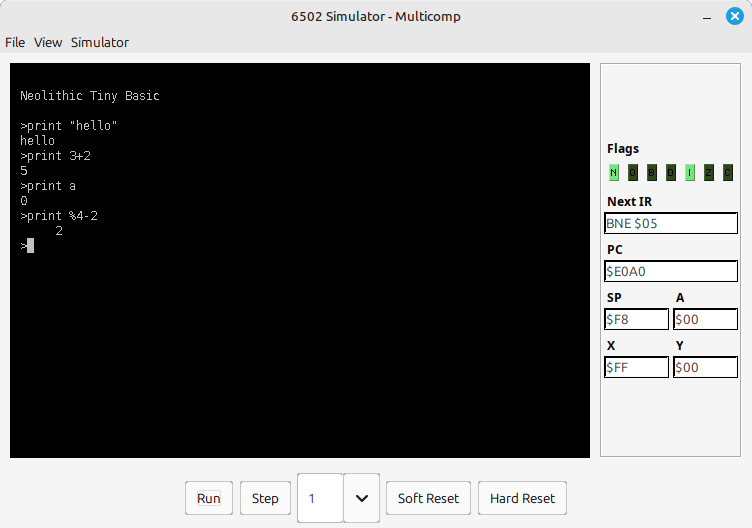Image resolution: width=752 pixels, height=528 pixels.
Task: Toggle the N negative flag indicator
Action: (x=613, y=173)
